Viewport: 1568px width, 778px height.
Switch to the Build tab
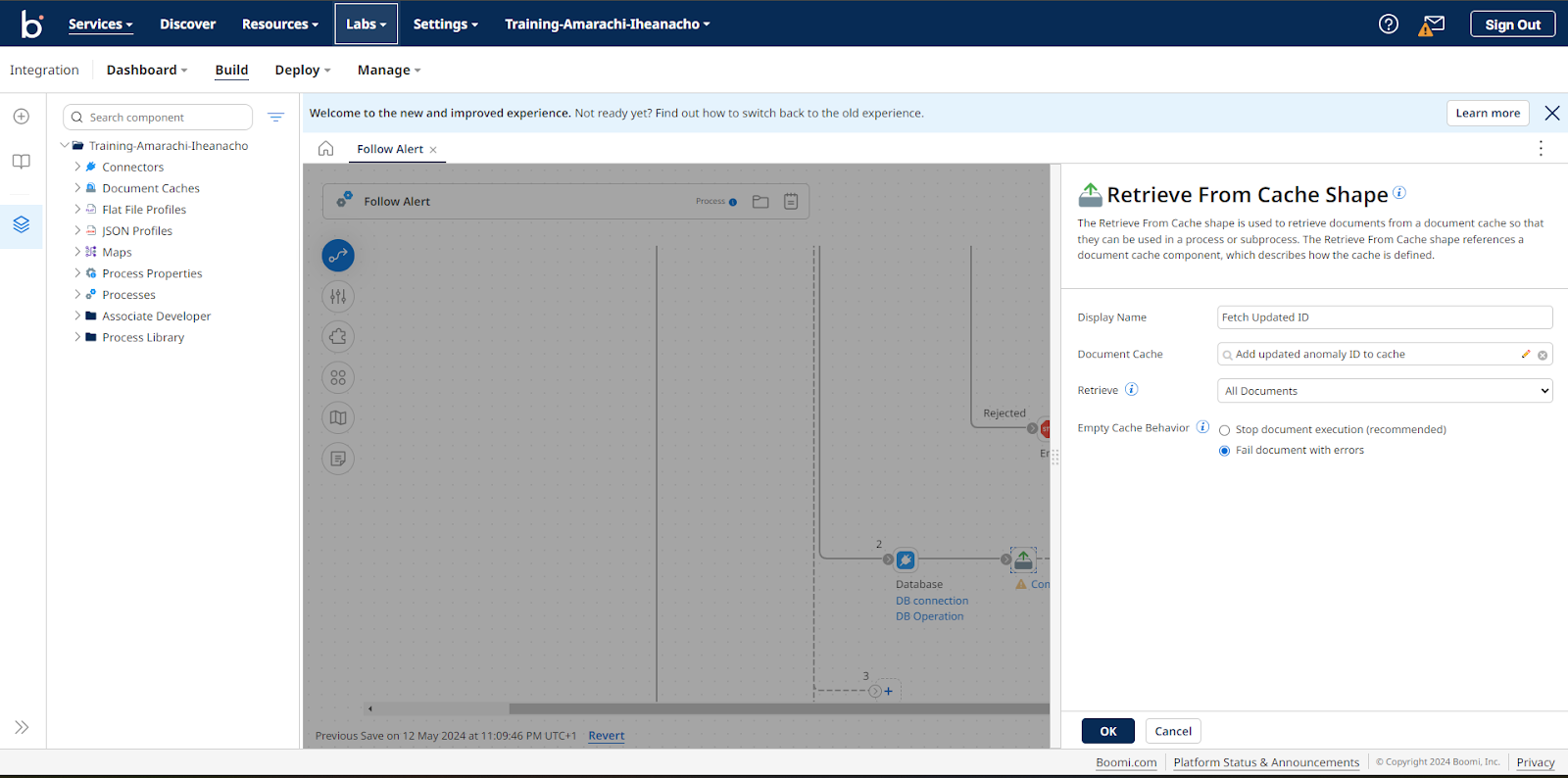tap(231, 71)
